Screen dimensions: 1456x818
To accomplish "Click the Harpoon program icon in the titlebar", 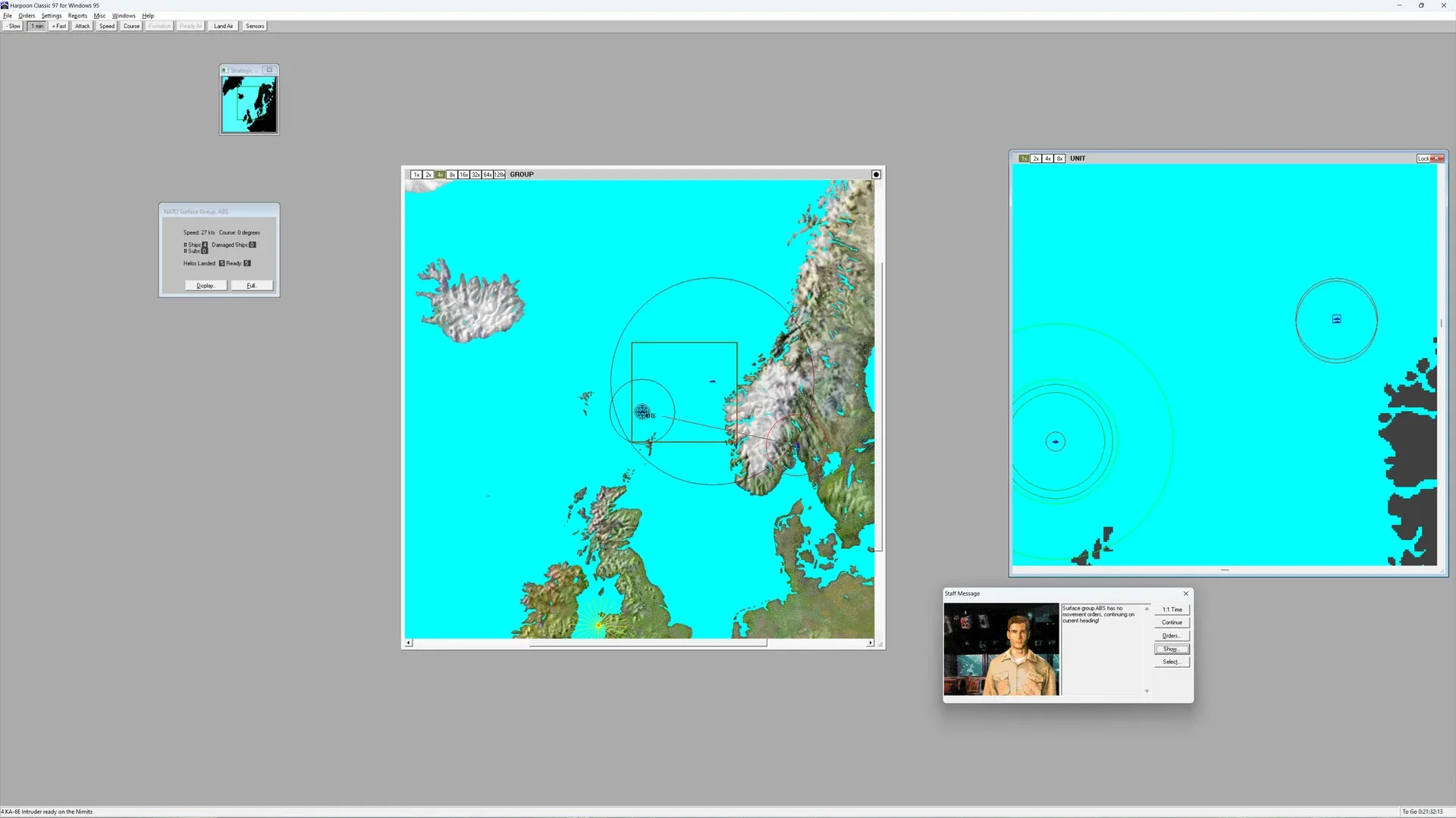I will [x=5, y=5].
